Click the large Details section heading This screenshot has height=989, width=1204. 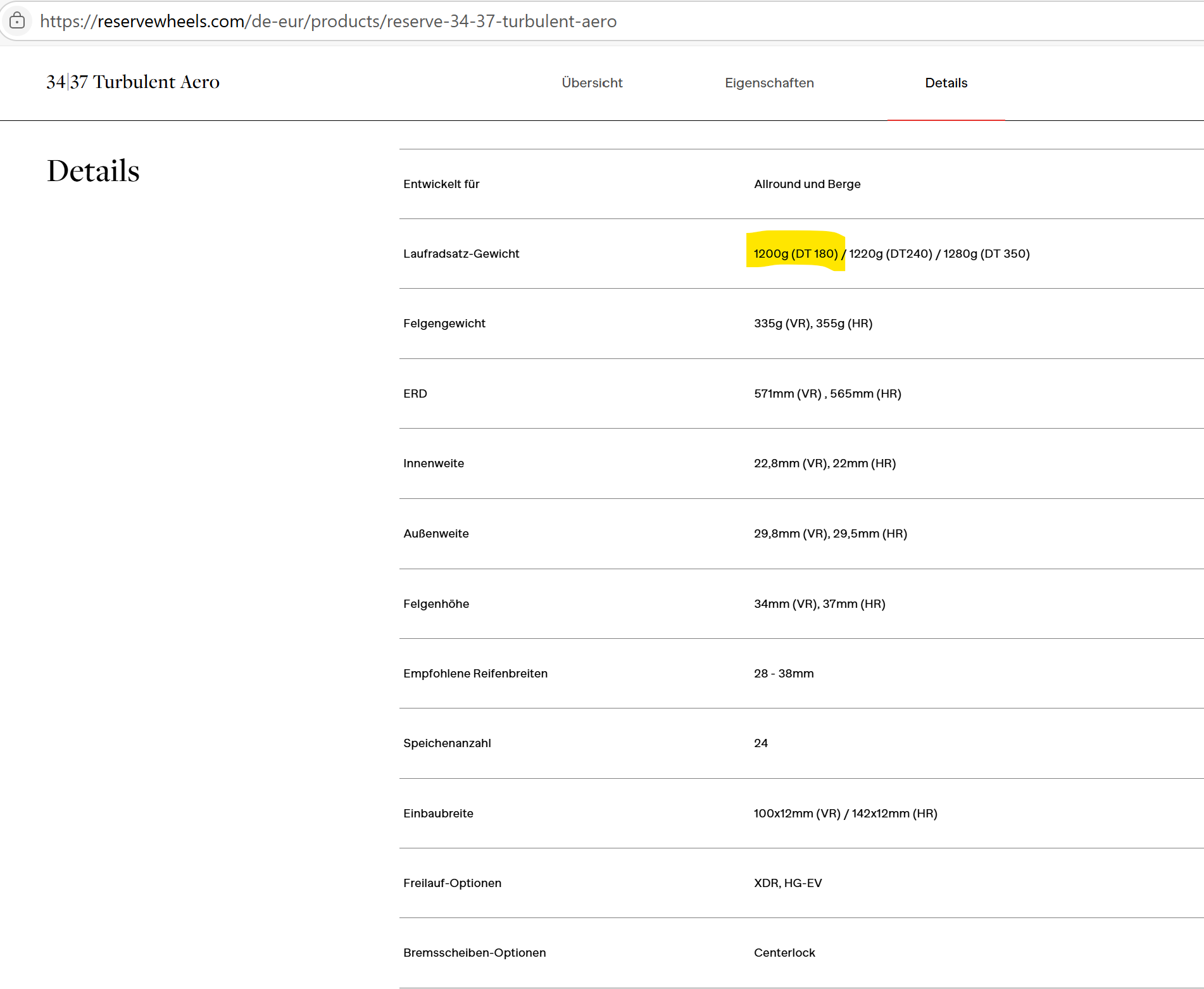tap(93, 171)
